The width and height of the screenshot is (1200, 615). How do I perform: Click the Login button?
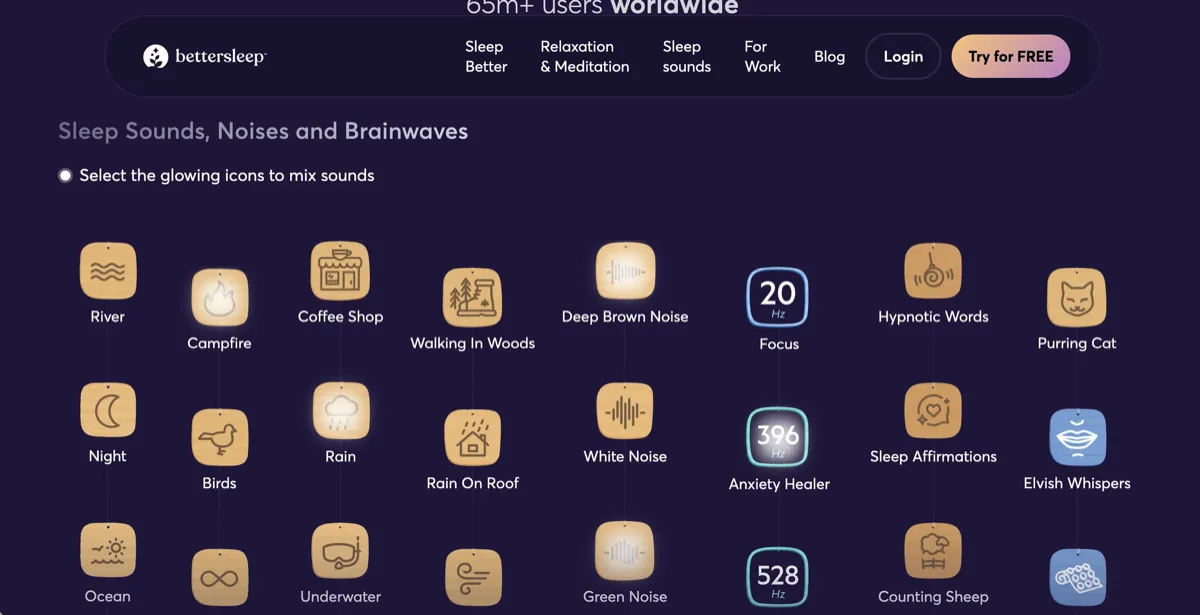[x=902, y=56]
